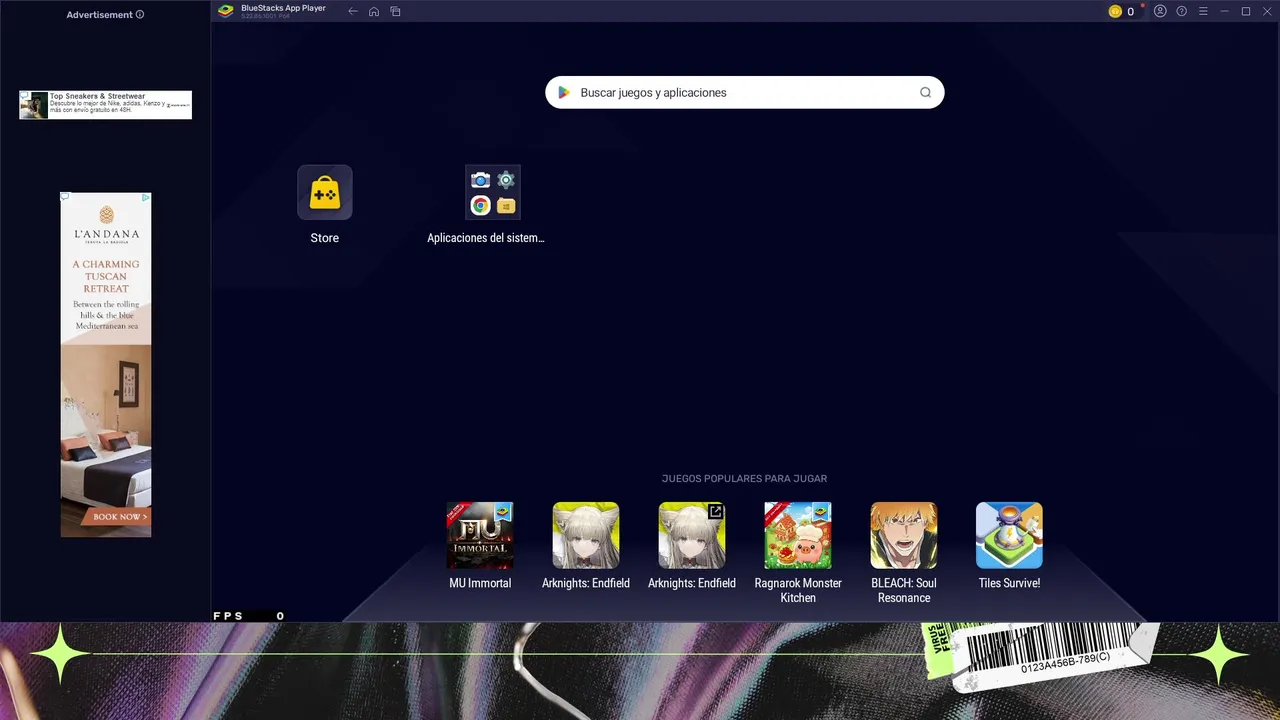Click the magnifier icon in search bar
The height and width of the screenshot is (720, 1280).
[x=925, y=92]
